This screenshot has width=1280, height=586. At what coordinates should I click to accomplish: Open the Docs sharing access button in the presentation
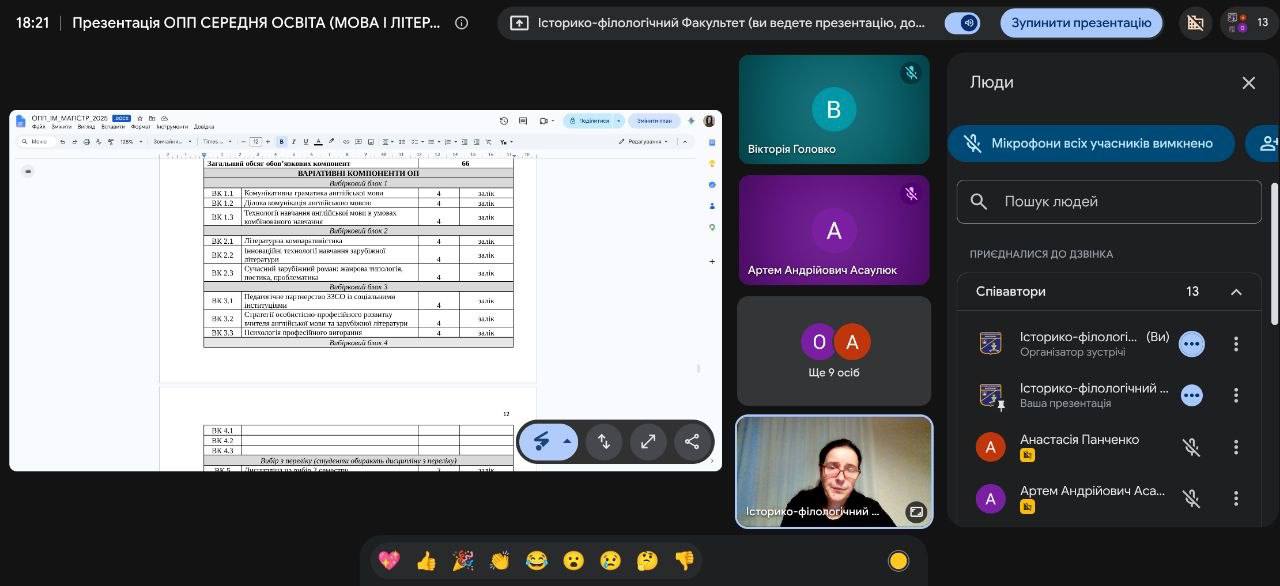595,121
